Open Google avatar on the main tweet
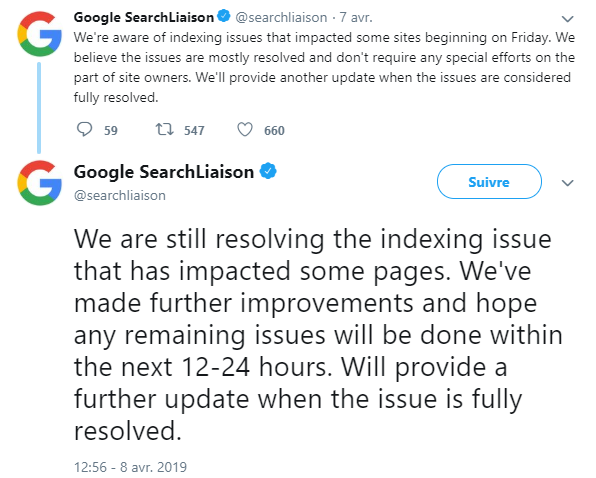596x478 pixels. 40,183
